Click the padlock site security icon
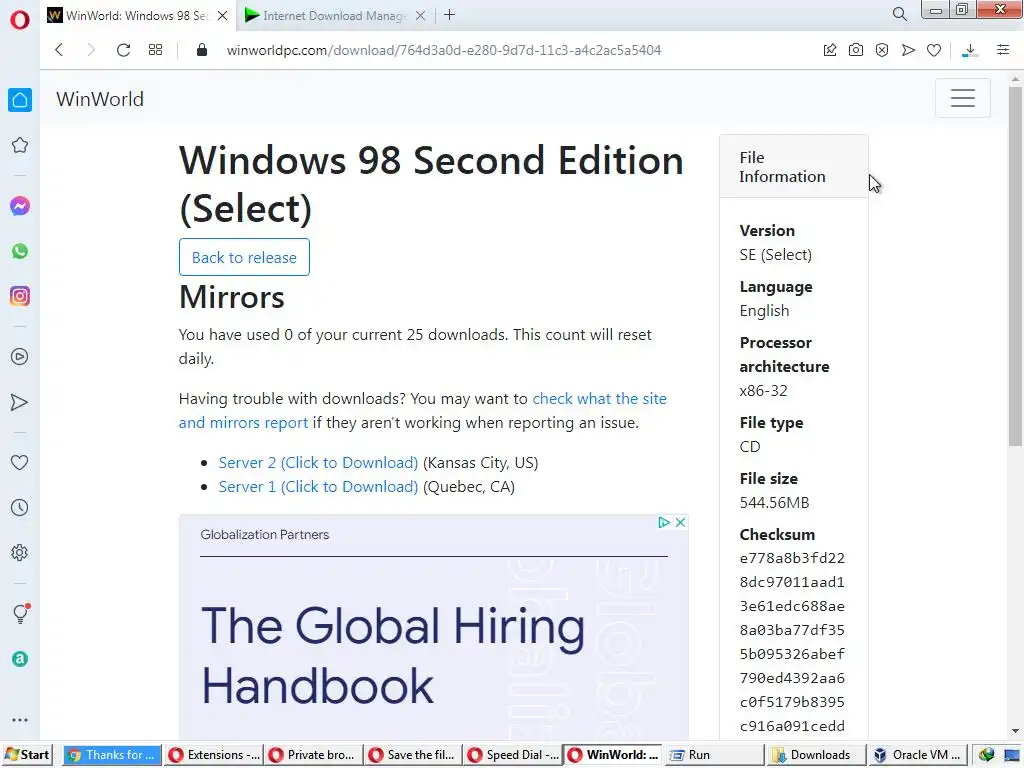Viewport: 1024px width, 768px height. (202, 50)
